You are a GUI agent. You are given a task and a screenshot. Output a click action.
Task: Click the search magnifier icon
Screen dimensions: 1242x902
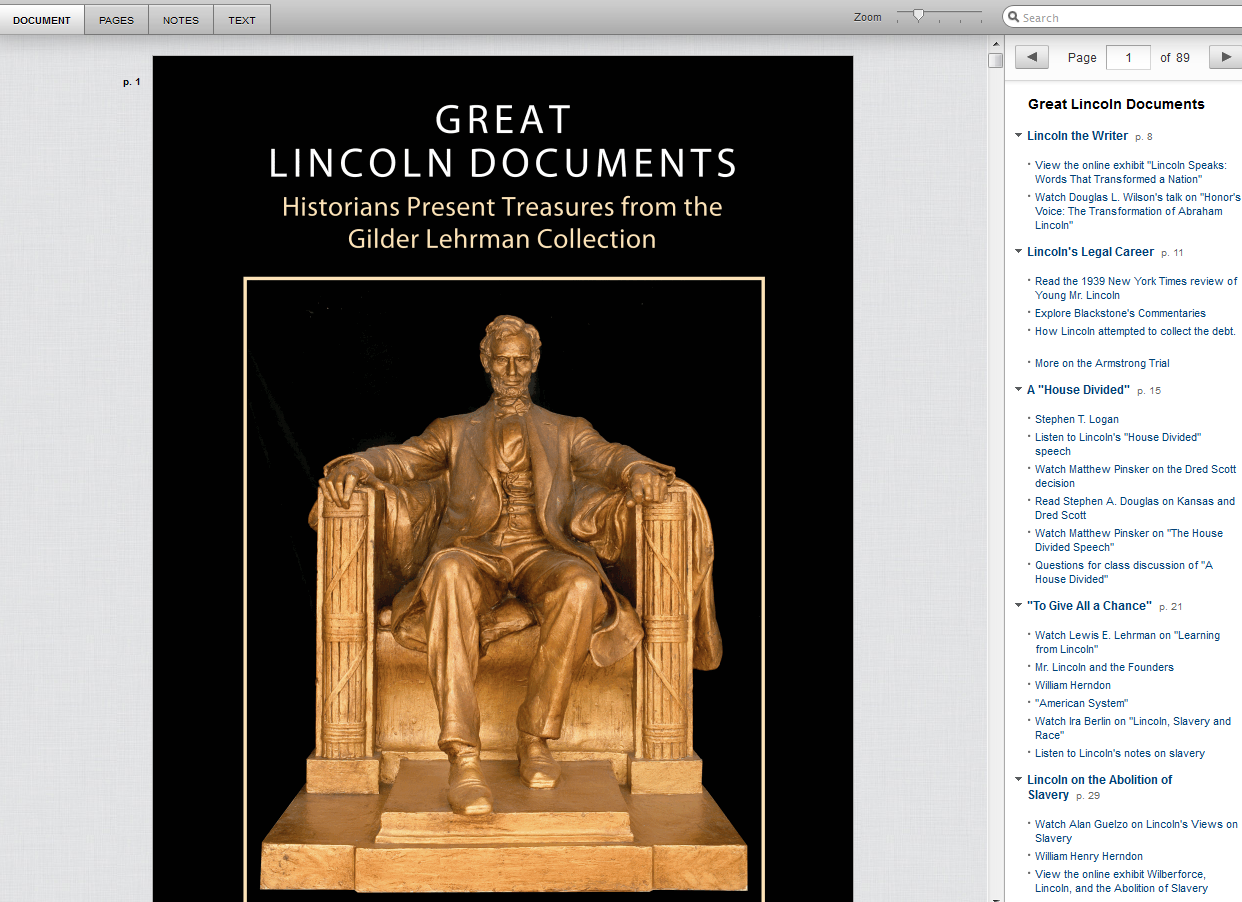(x=1013, y=17)
